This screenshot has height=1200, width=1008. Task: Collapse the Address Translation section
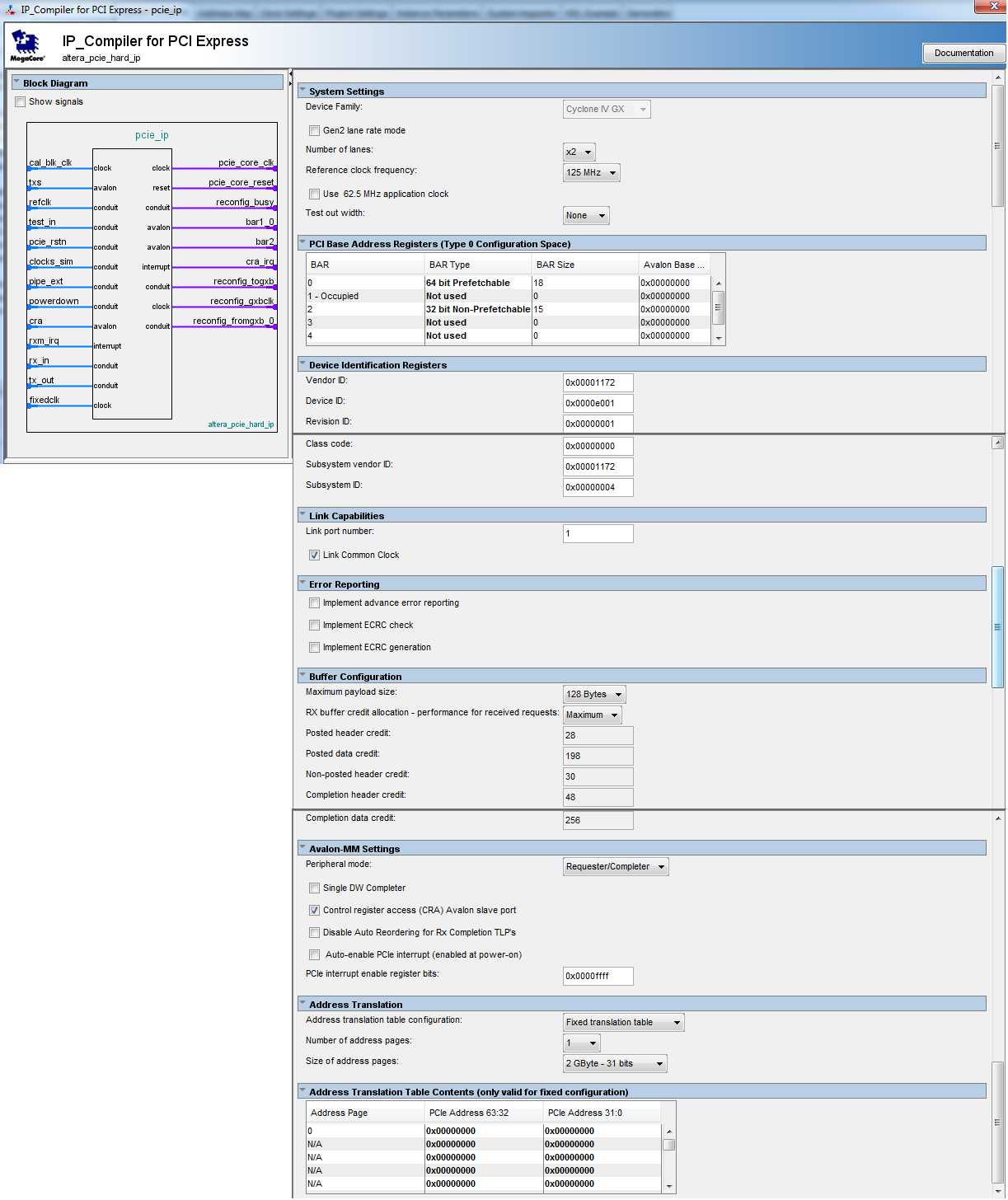302,1004
